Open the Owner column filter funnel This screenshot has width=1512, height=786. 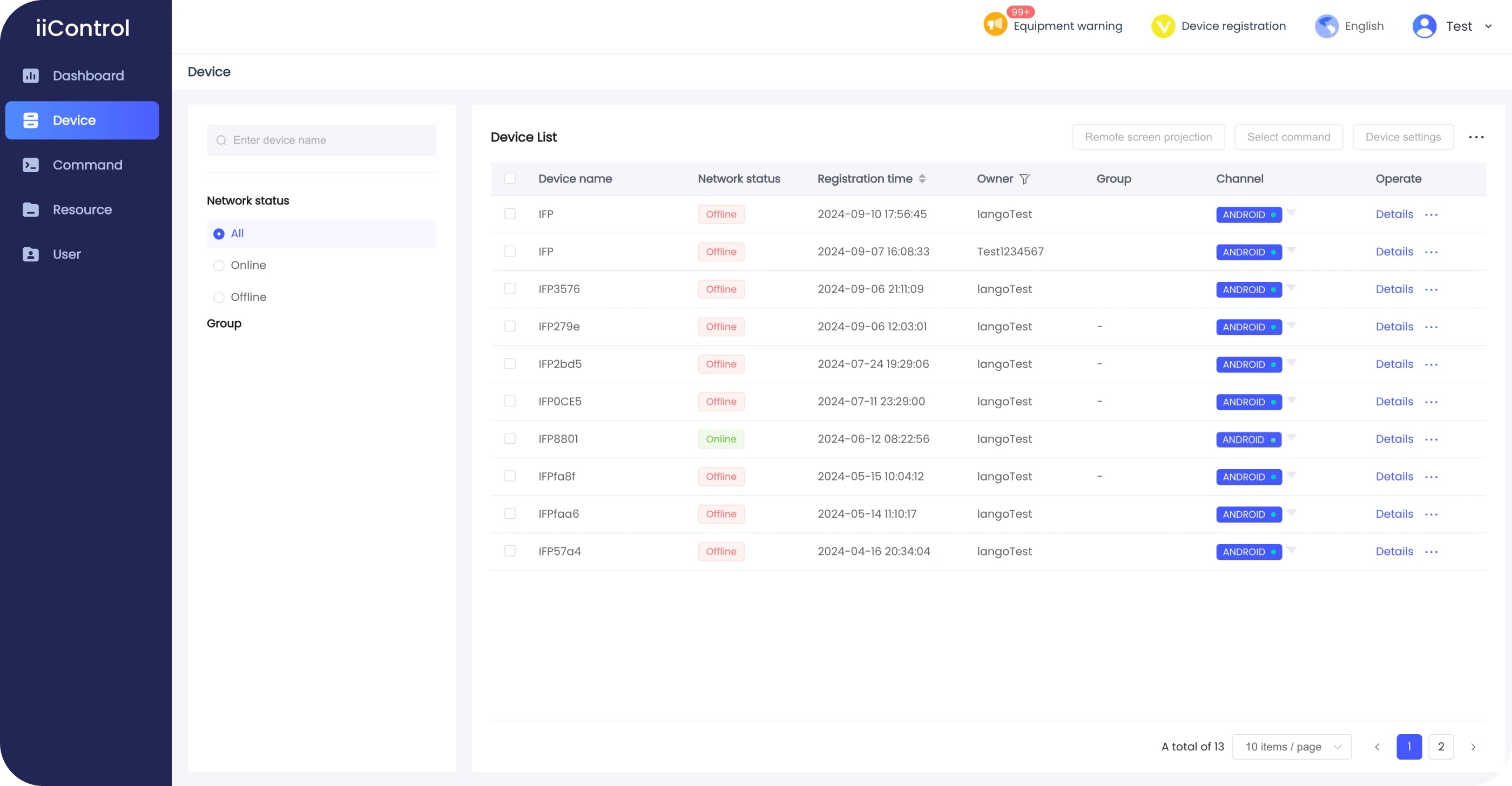(1025, 179)
